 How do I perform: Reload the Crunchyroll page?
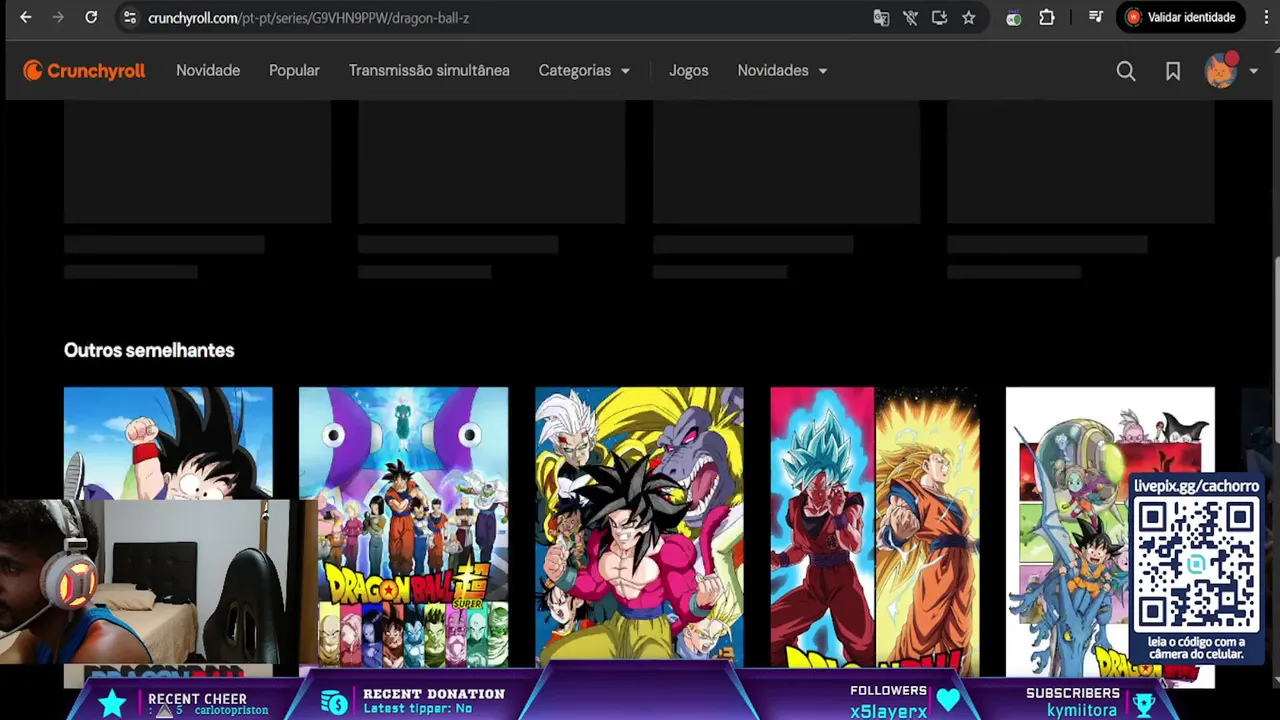click(91, 17)
